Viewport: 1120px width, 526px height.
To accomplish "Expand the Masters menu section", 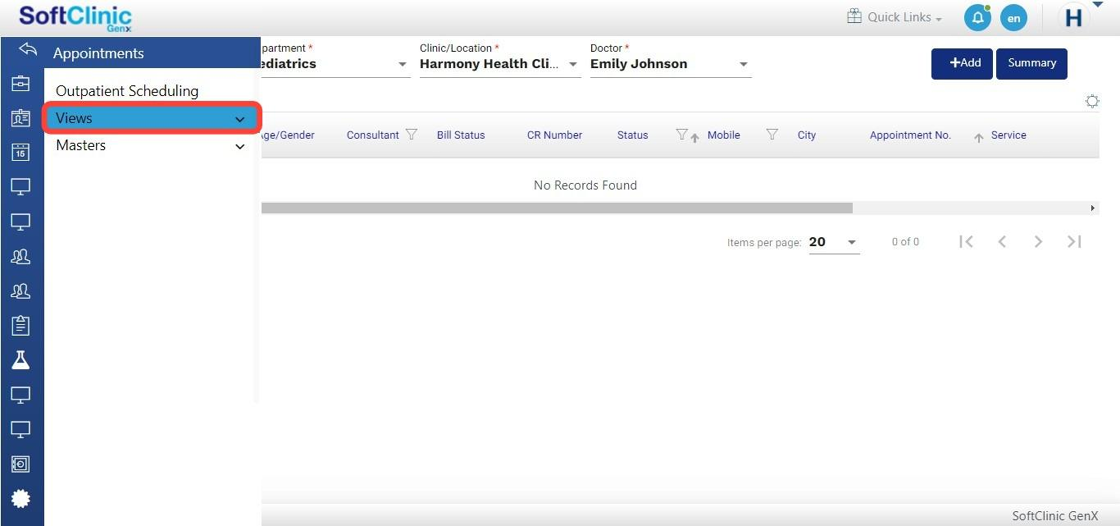I will coord(150,146).
